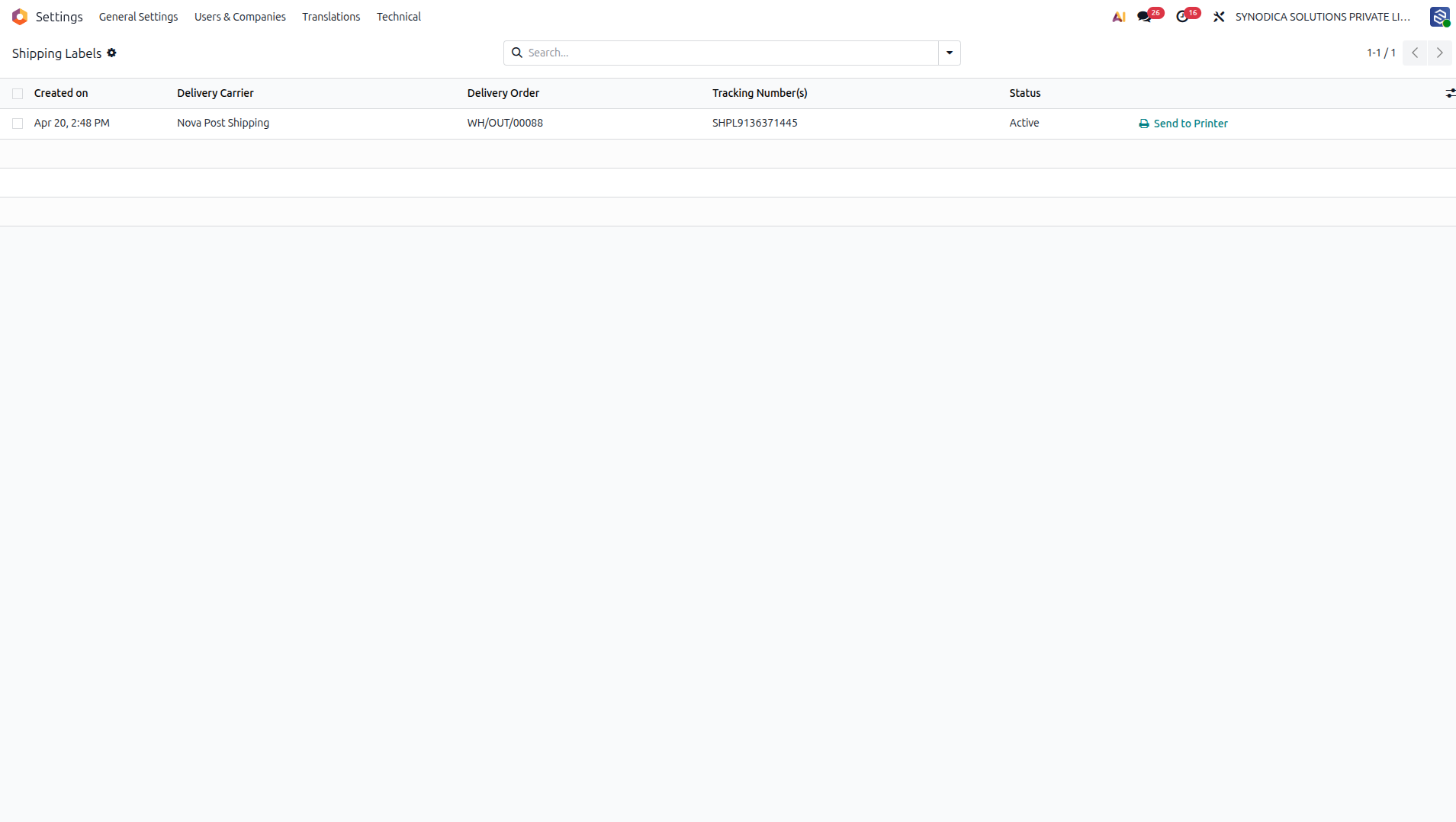Open the company switcher SYNODICA SOLUTIONS
Screen dimensions: 1456x822
coord(1323,17)
